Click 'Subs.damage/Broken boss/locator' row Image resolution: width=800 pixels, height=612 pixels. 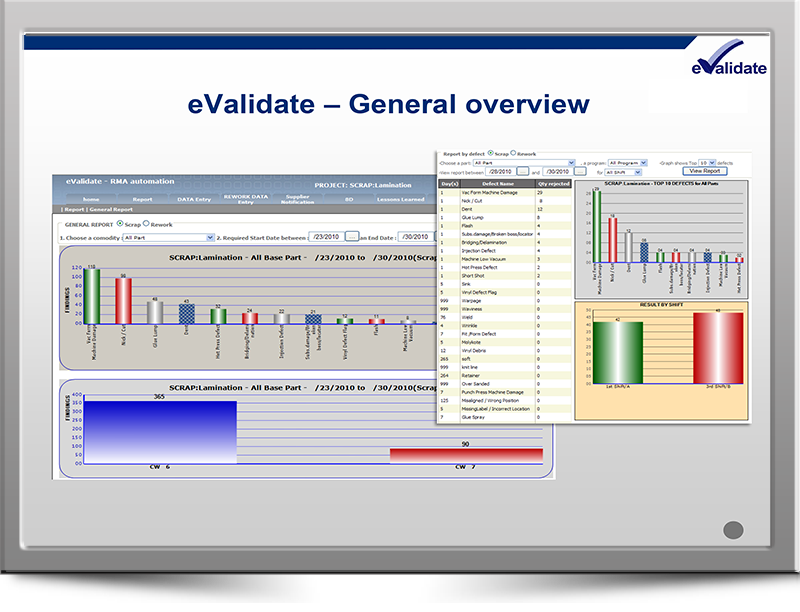[x=505, y=234]
